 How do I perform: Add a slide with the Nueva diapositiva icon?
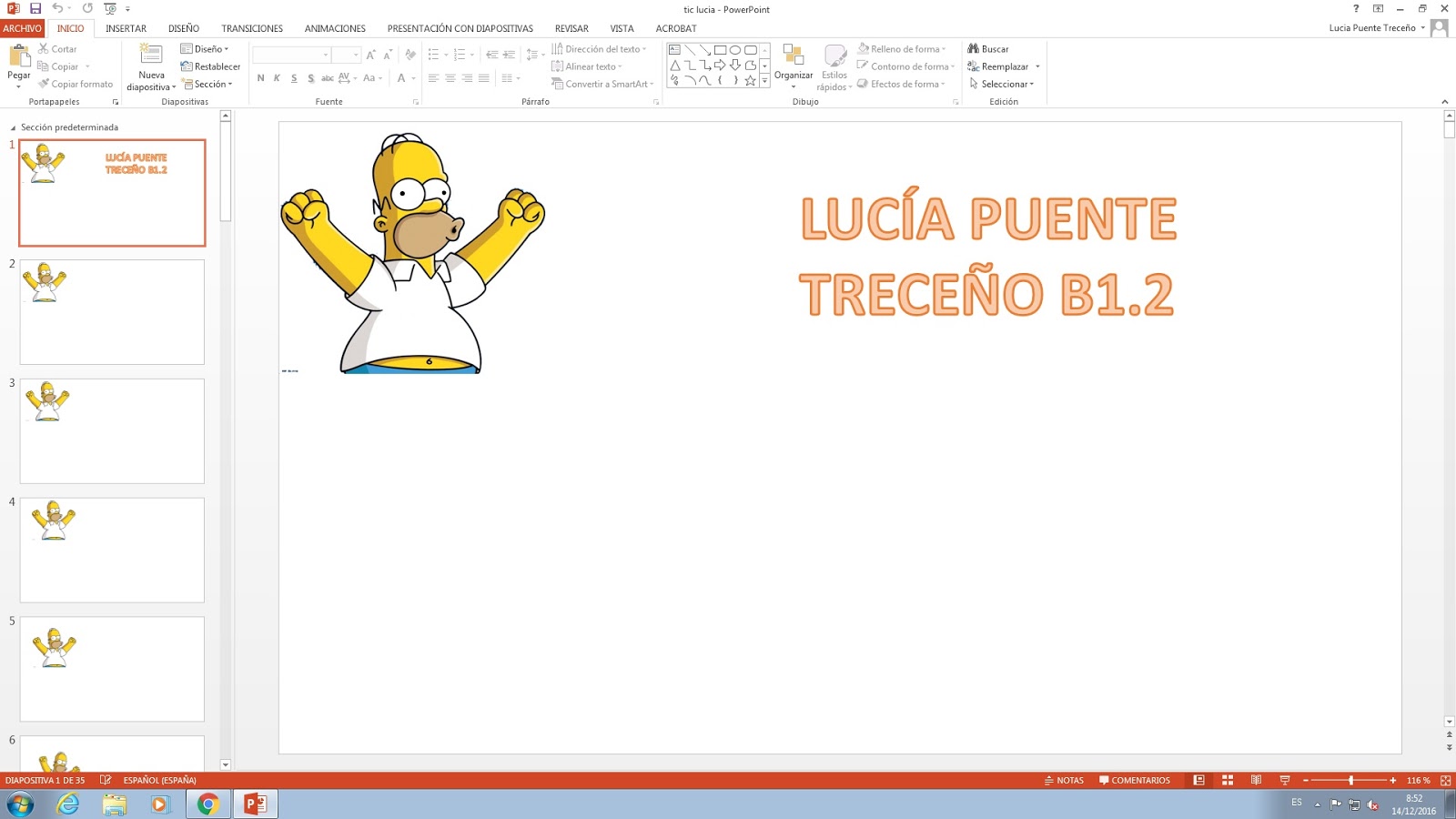(151, 55)
